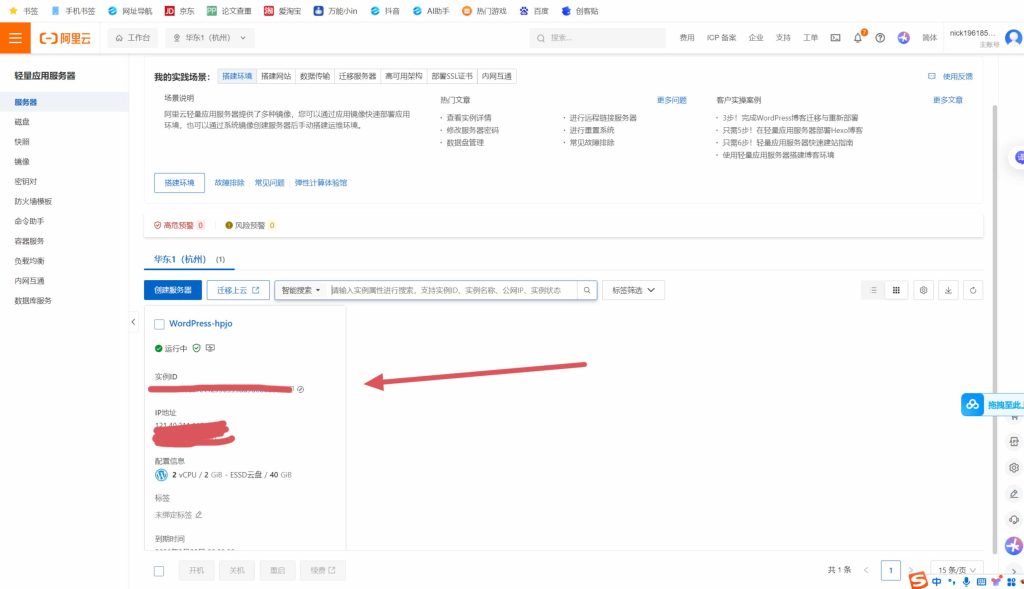Open the 15 条/页 page size dropdown

[x=956, y=570]
